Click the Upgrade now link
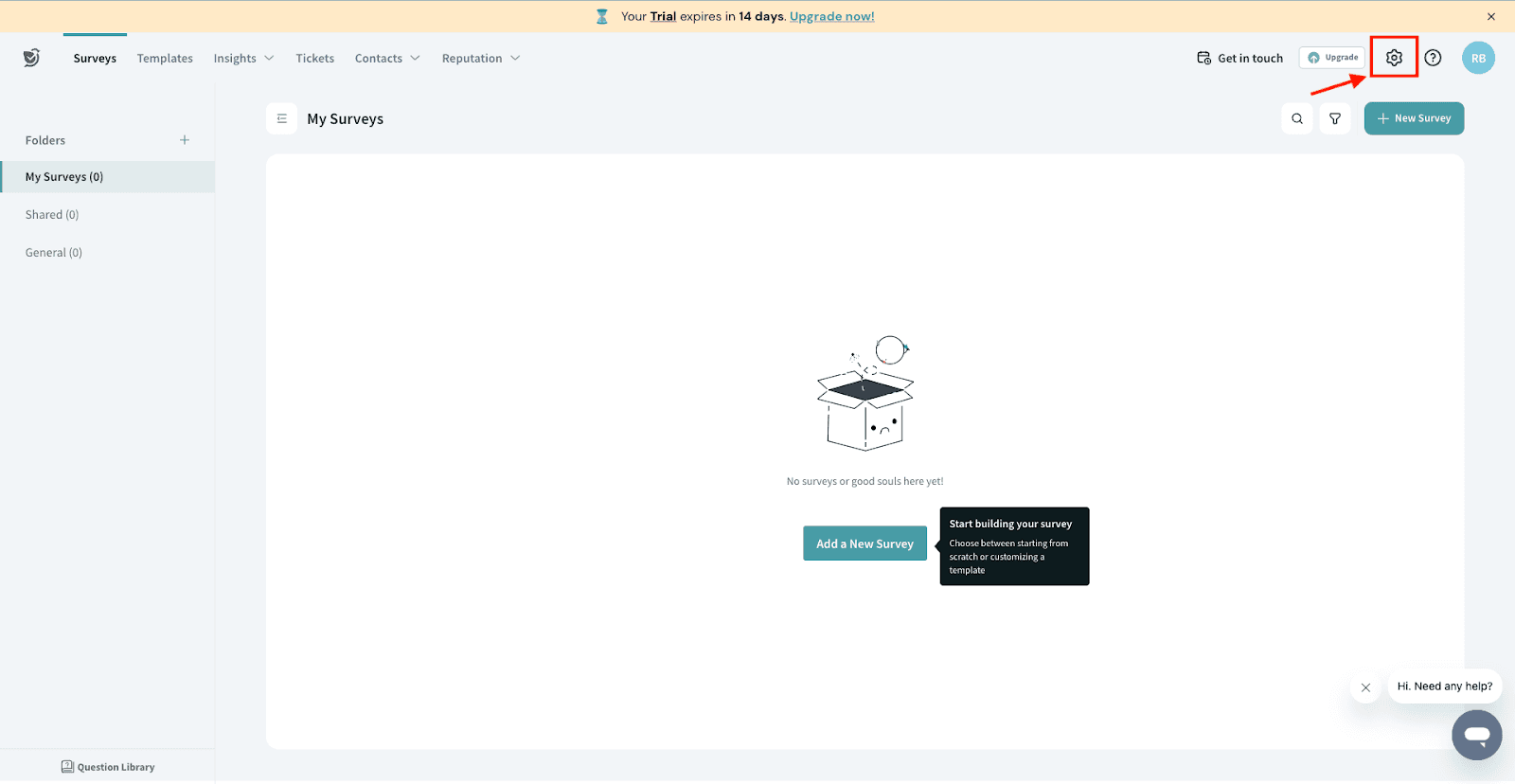The image size is (1515, 784). [x=831, y=16]
